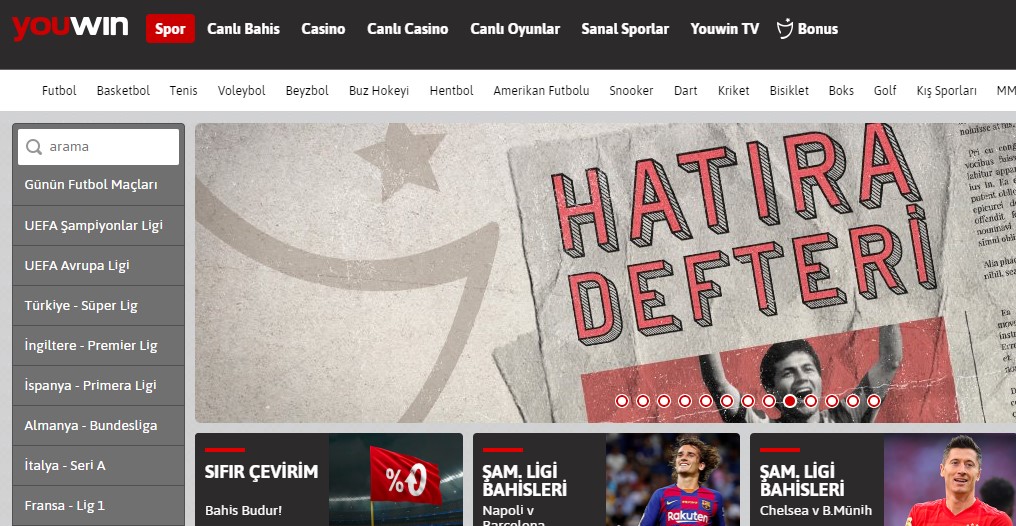Viewport: 1016px width, 526px height.
Task: Click the Bahis Budur! text
Action: pyautogui.click(x=244, y=510)
